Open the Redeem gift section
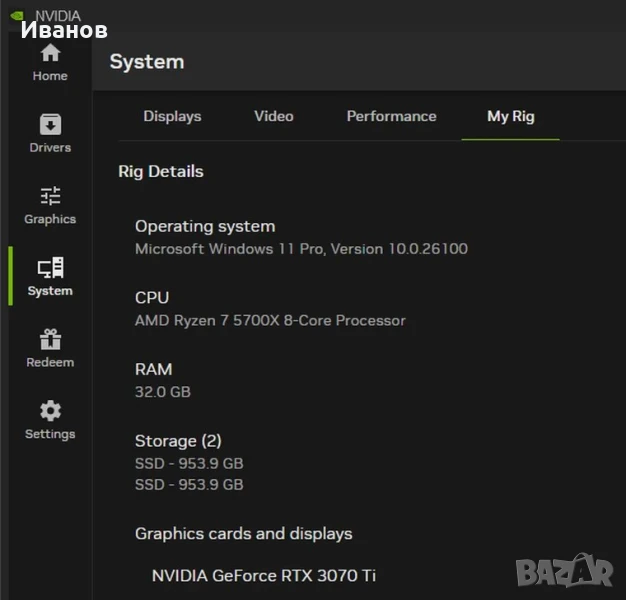 tap(50, 348)
